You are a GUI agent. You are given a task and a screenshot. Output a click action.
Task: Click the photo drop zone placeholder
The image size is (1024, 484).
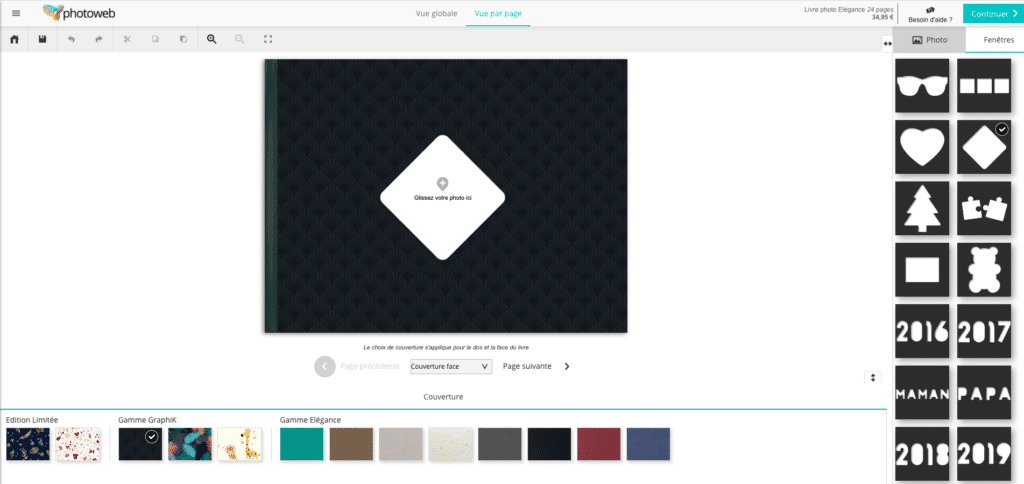443,197
